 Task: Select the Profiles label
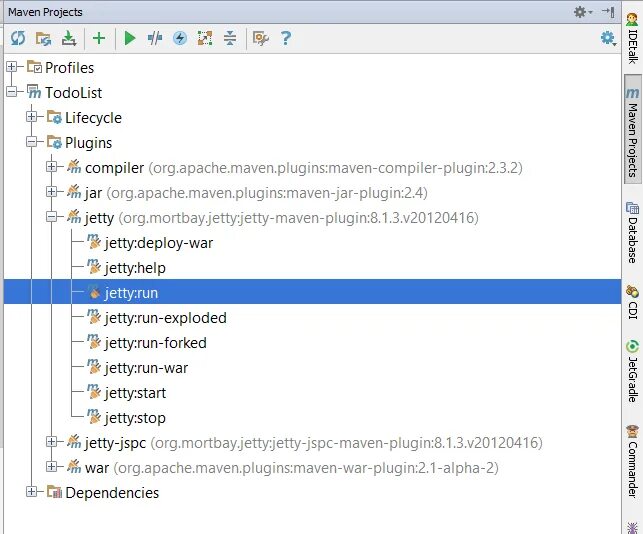(69, 68)
